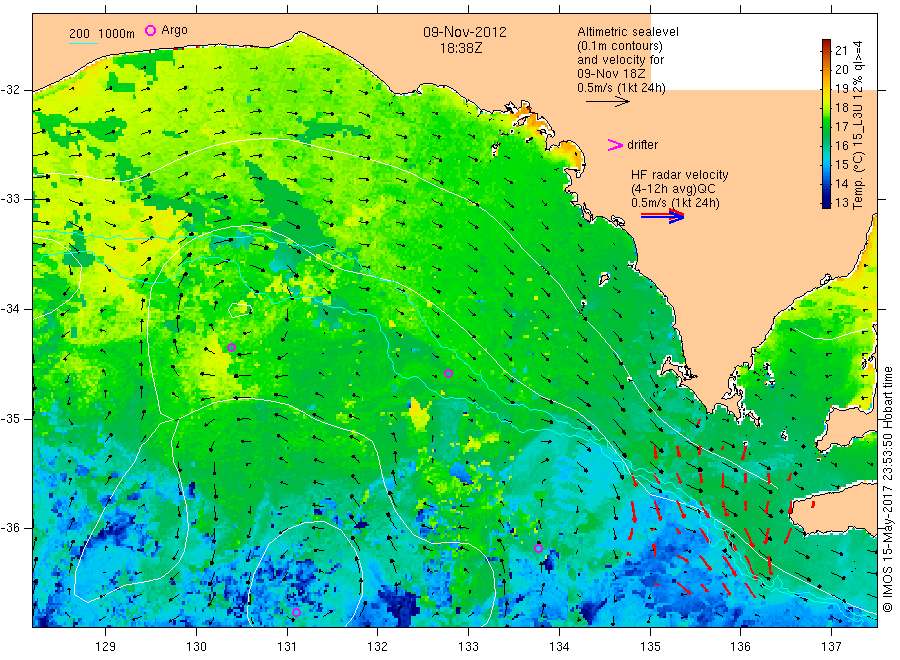Click the temperature colorbar scale
This screenshot has width=900, height=660.
coord(826,124)
